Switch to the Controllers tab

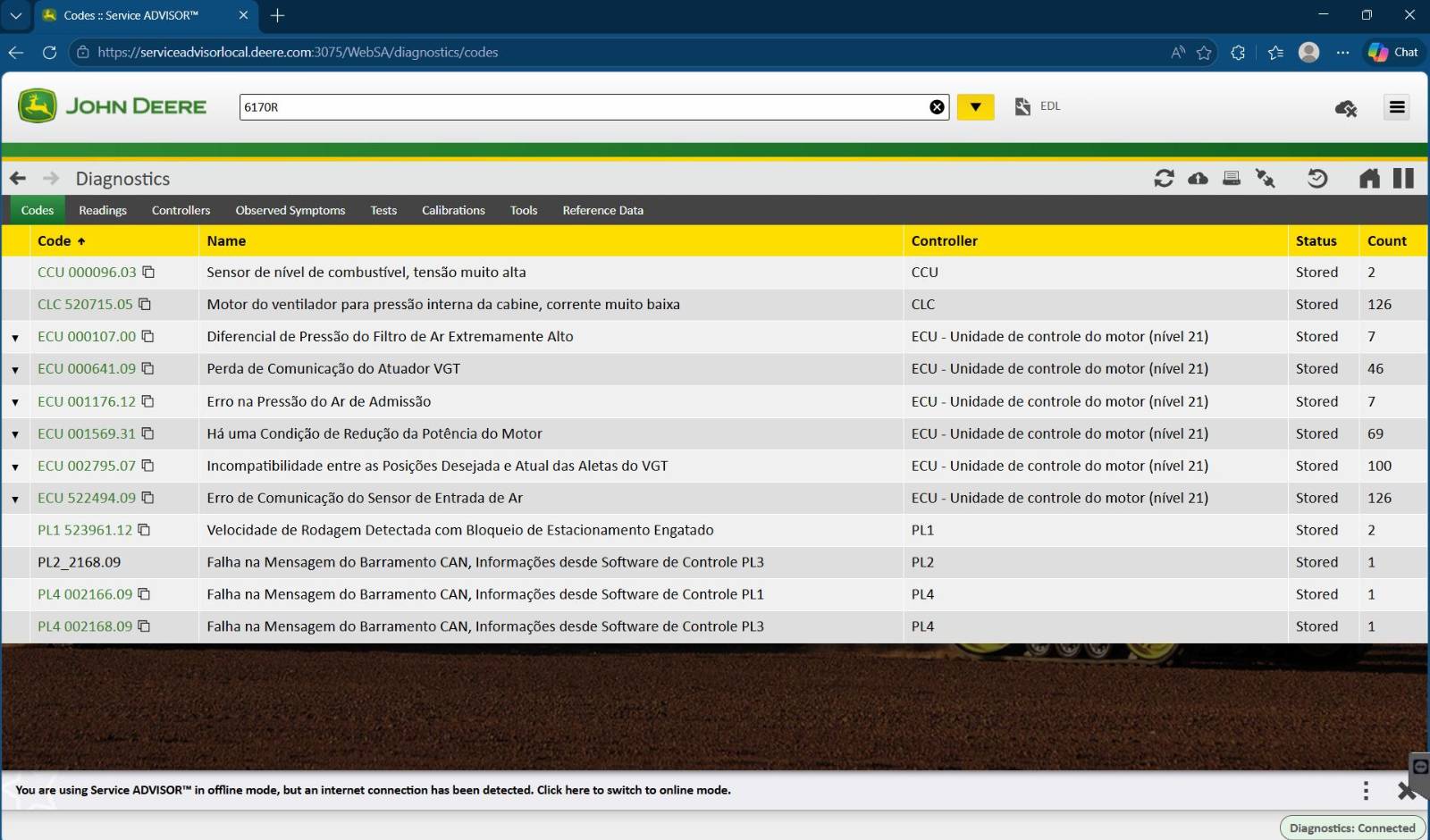click(181, 210)
